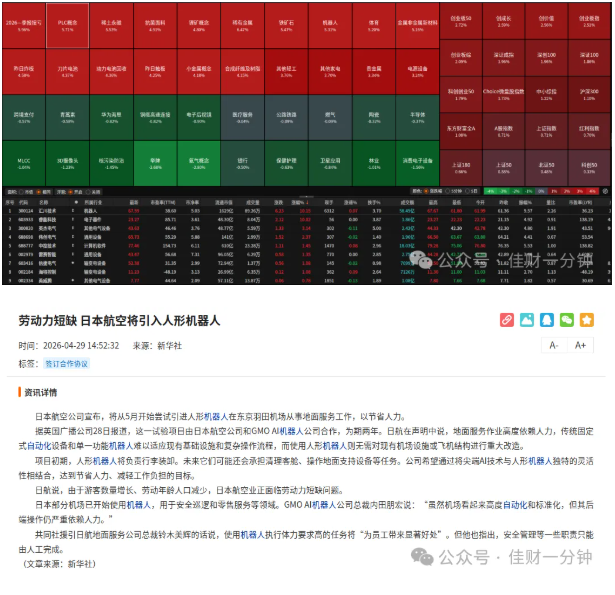Open the 签订合作协议 tag

click(x=66, y=364)
